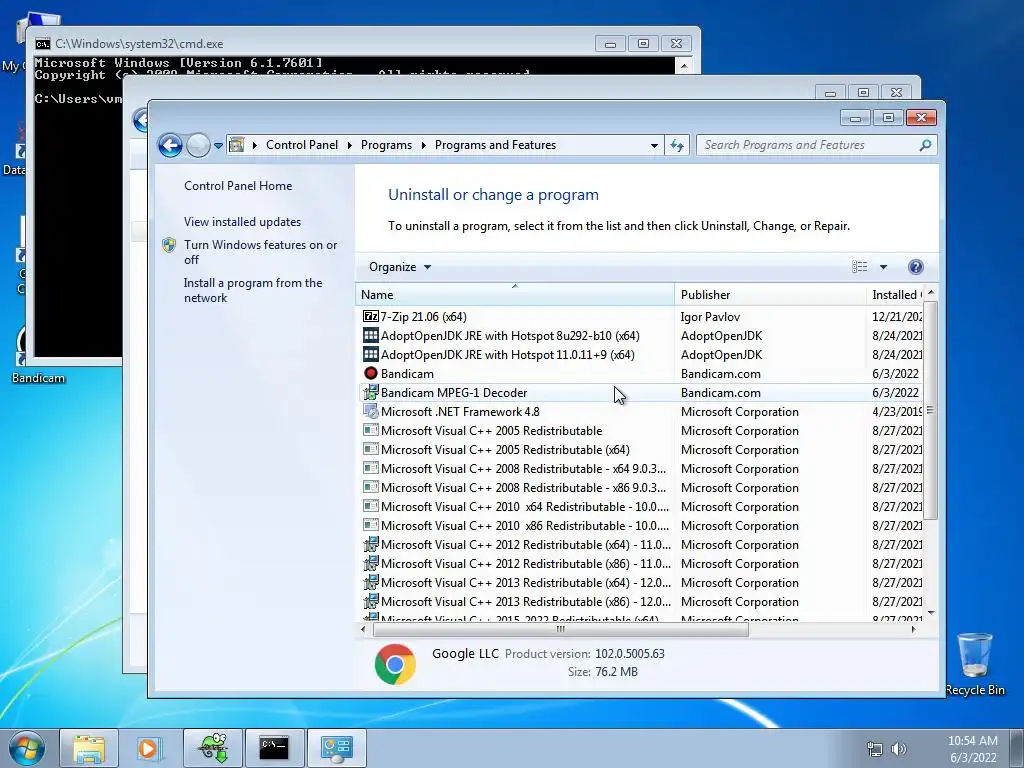Open Install a program from the network
The width and height of the screenshot is (1024, 768).
pyautogui.click(x=253, y=290)
